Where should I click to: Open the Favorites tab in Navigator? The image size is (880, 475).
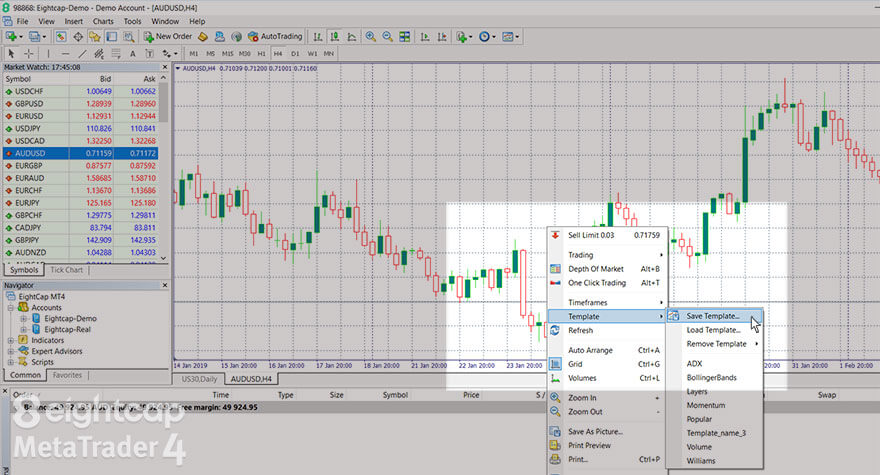(x=67, y=375)
